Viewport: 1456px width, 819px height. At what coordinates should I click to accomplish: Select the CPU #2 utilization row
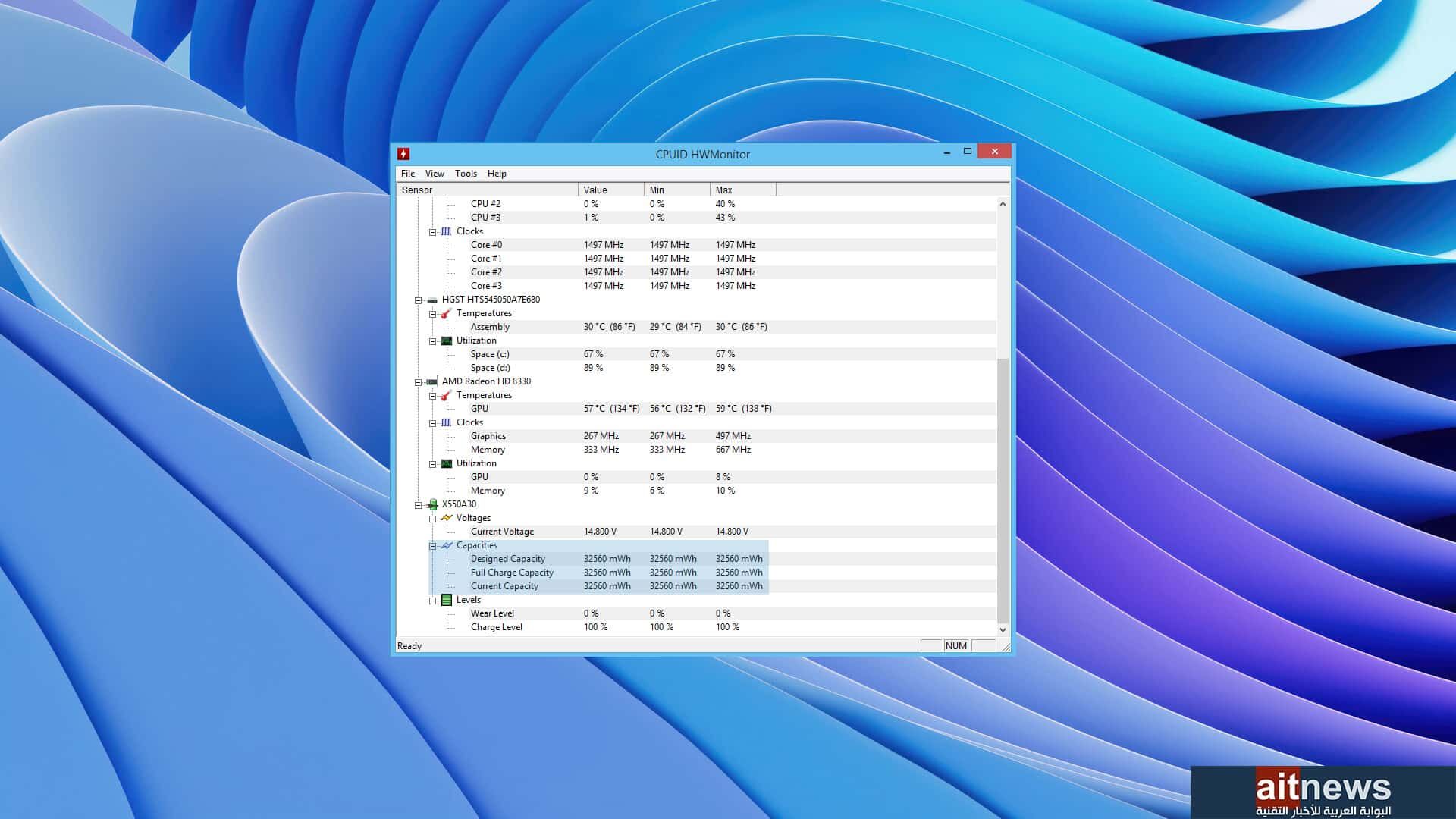point(732,204)
